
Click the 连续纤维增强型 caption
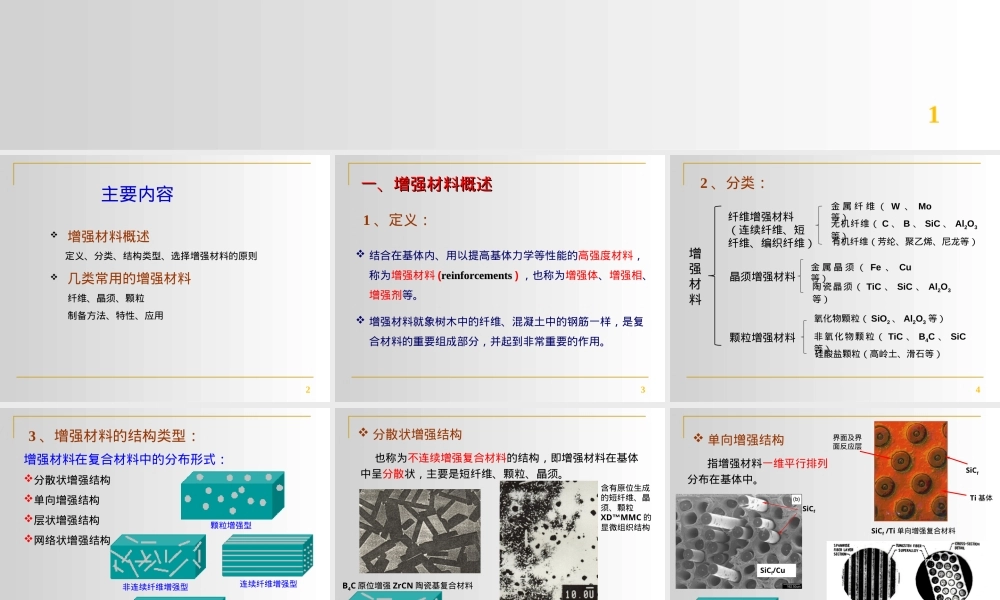click(x=268, y=583)
